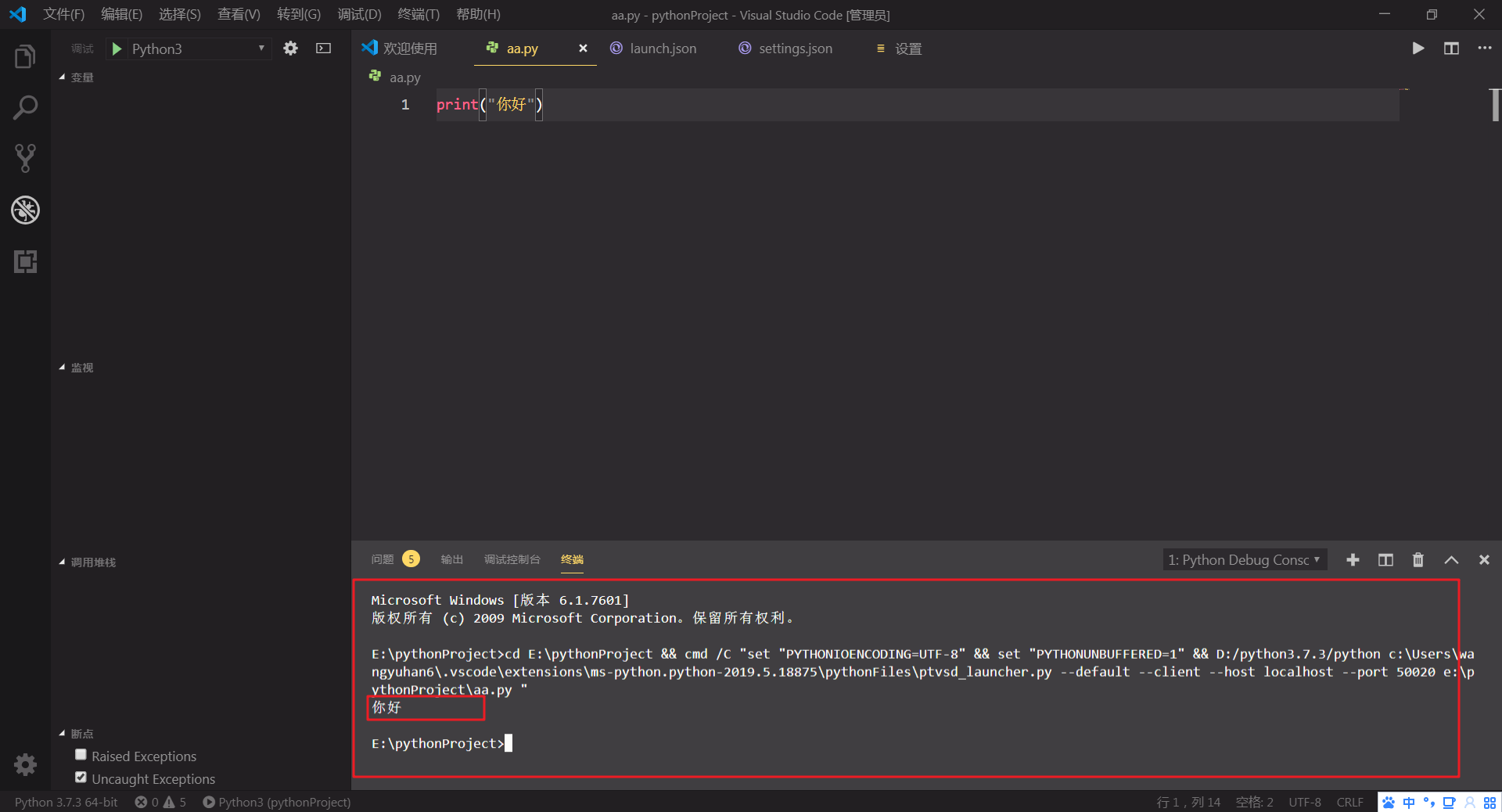1502x812 pixels.
Task: Open the 选择(S) menu
Action: pyautogui.click(x=180, y=14)
